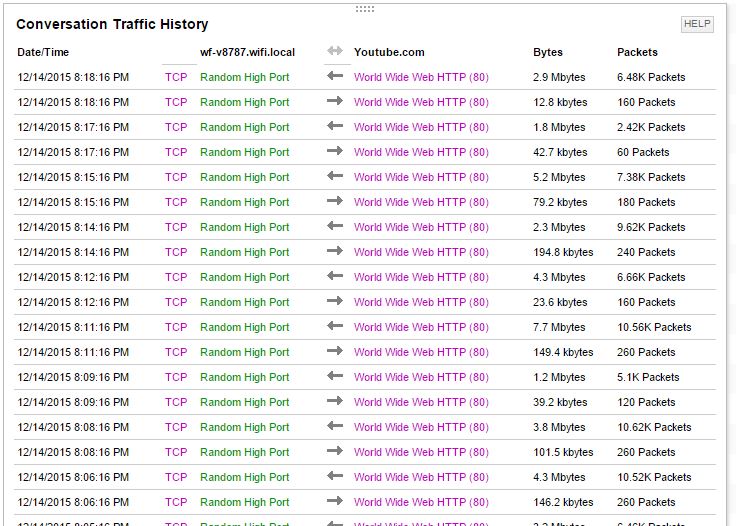Select the 6.48K Packets value

click(651, 77)
